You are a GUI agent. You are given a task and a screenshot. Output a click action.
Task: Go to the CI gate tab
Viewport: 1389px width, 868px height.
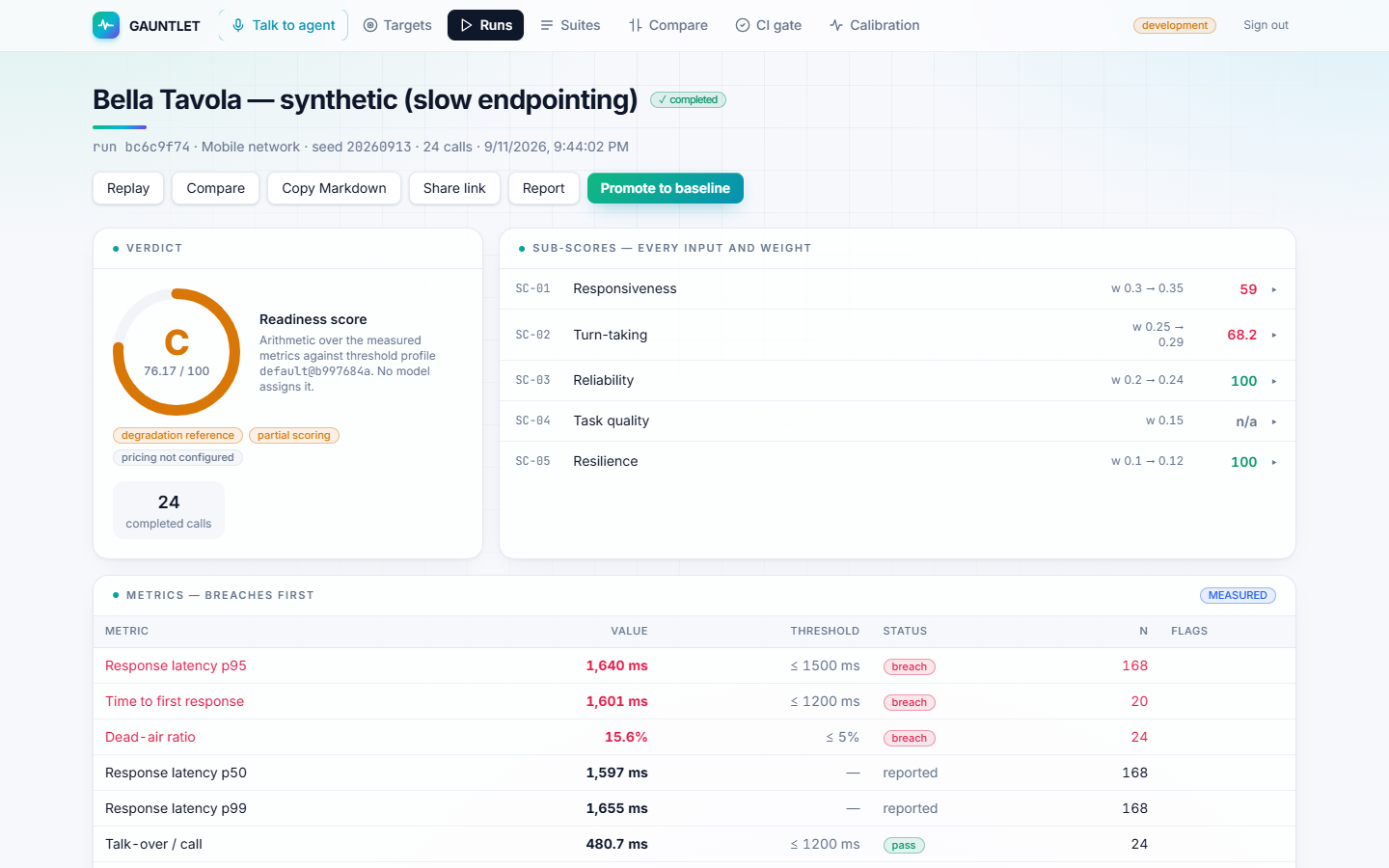tap(769, 25)
